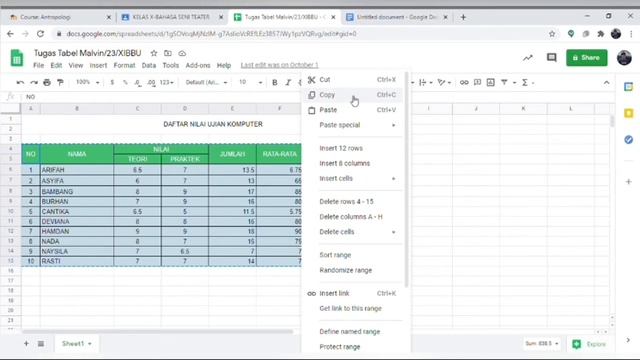Image resolution: width=640 pixels, height=360 pixels.
Task: Click the Add Sheet plus button
Action: 26,344
